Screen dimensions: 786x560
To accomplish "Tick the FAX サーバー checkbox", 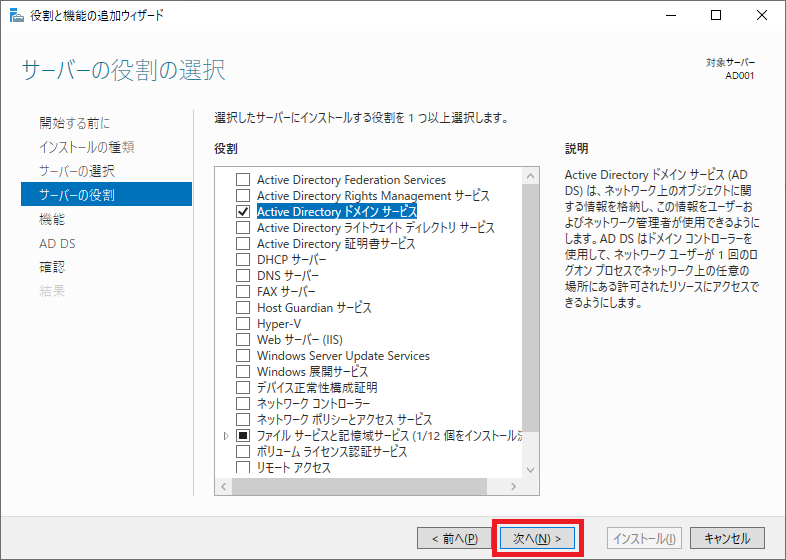I will tap(243, 292).
